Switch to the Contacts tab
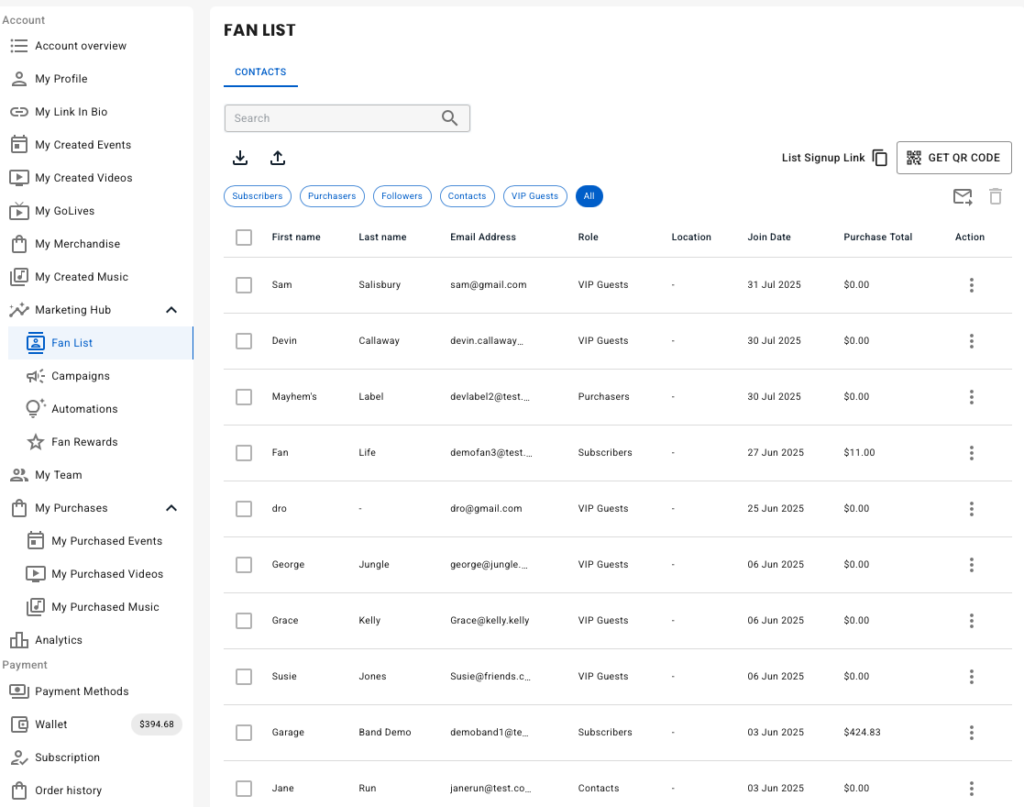Screen dimensions: 1024x807 260,72
